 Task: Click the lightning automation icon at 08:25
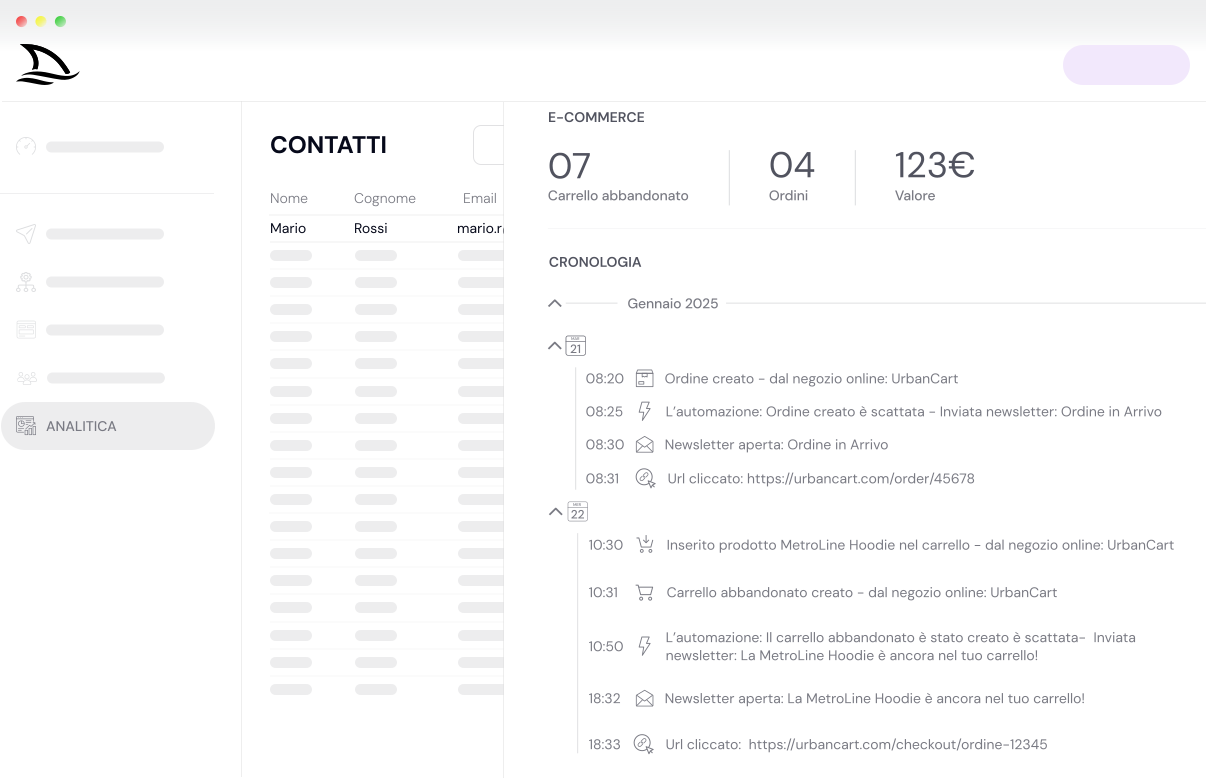(x=645, y=412)
